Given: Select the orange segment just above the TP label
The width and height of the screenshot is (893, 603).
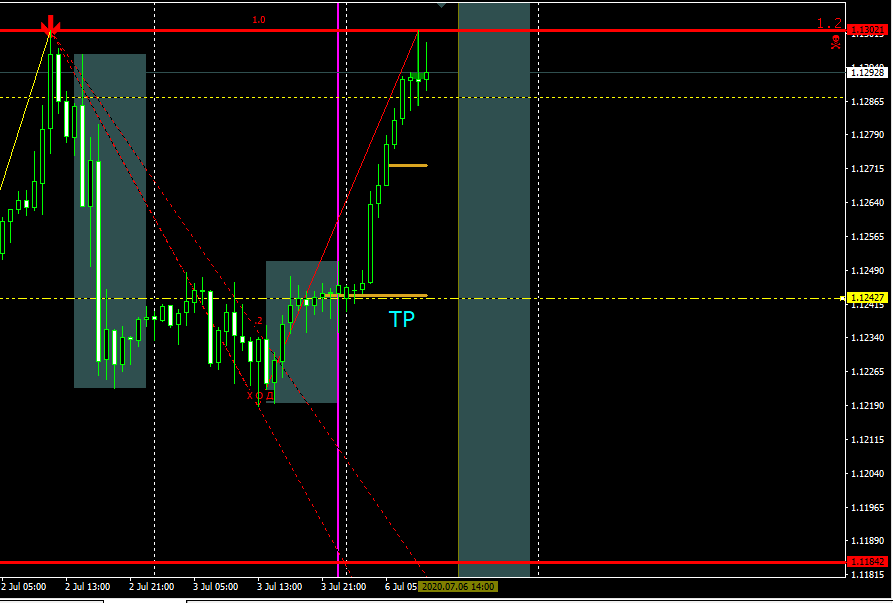Looking at the screenshot, I should coord(376,296).
